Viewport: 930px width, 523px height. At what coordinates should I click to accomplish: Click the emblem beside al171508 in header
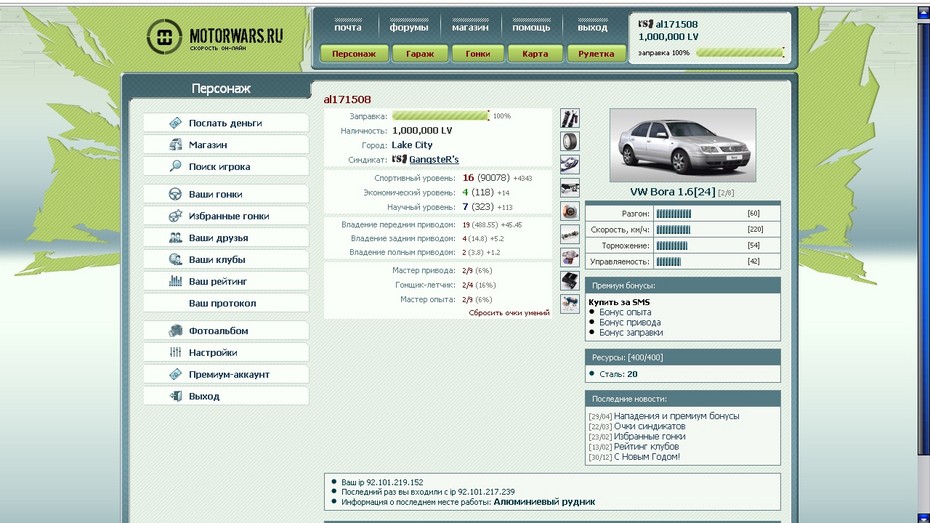click(x=645, y=24)
